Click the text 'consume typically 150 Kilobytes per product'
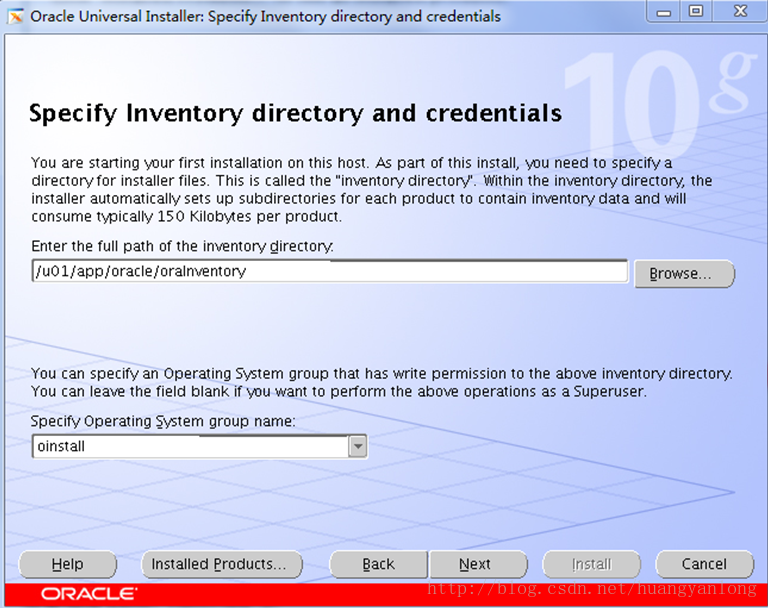The image size is (768, 608). [x=186, y=217]
